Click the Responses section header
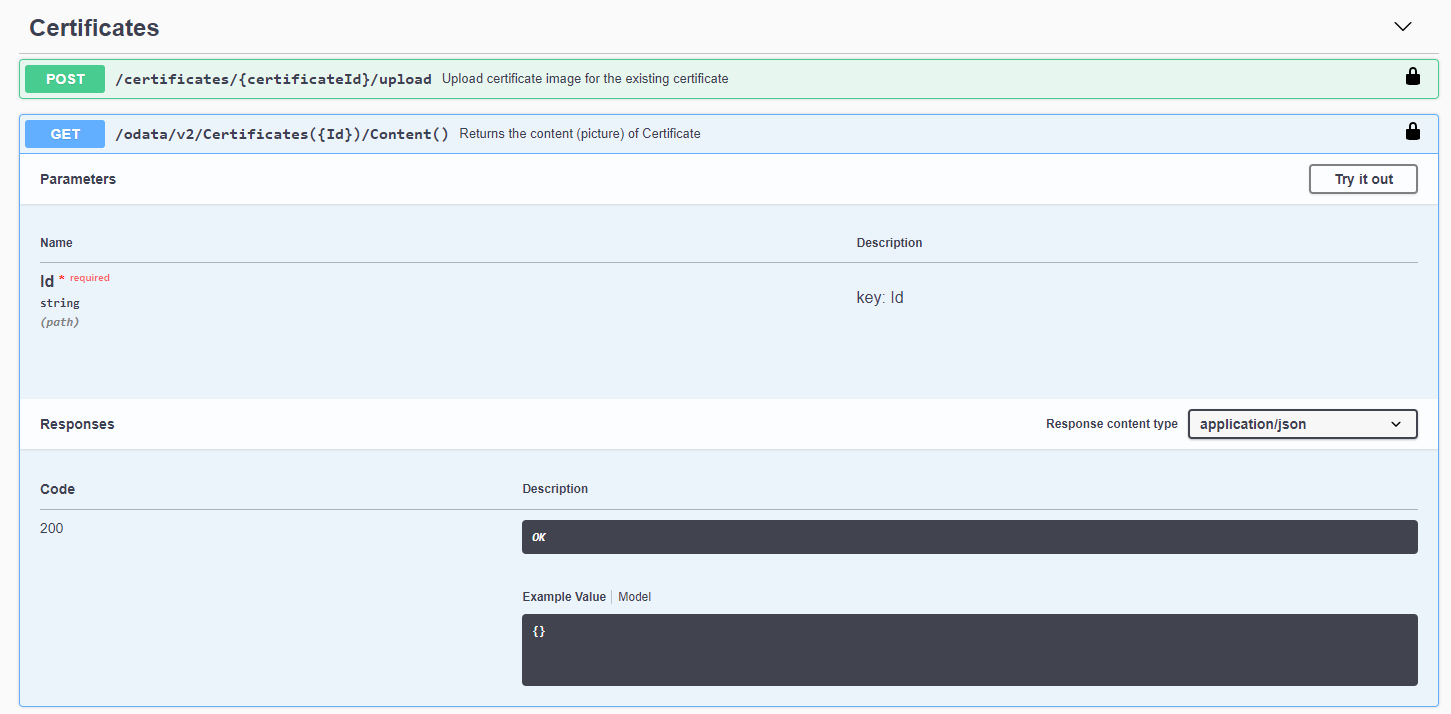 [77, 424]
